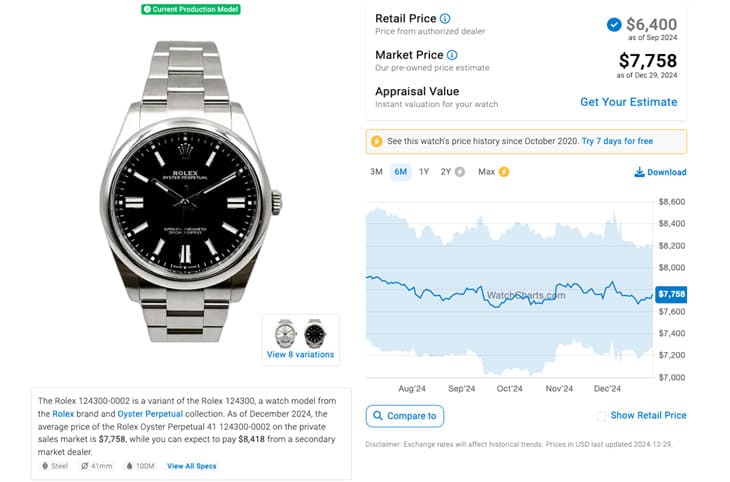Expand View All Specs
Image resolution: width=730 pixels, height=482 pixels.
[191, 466]
